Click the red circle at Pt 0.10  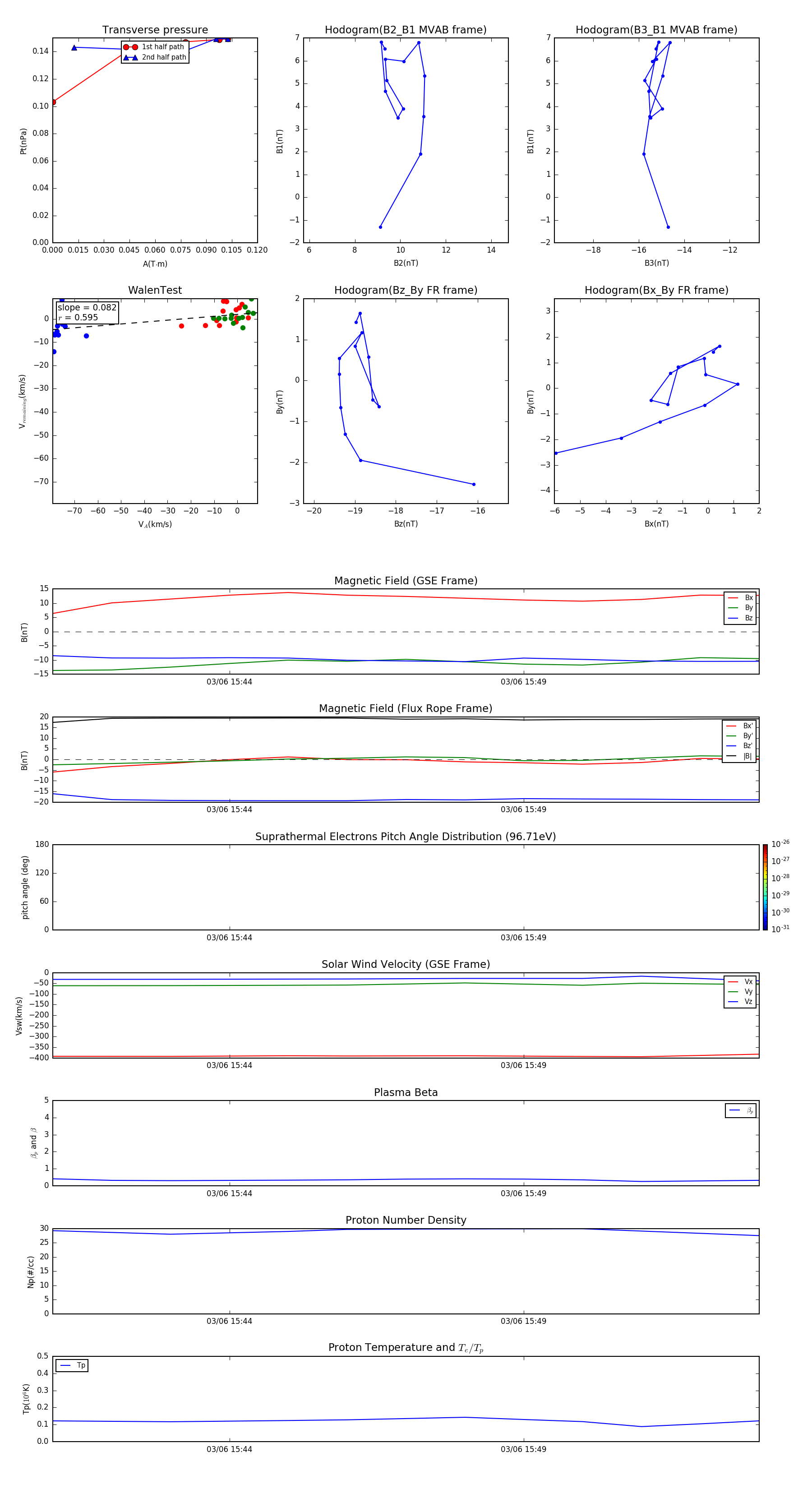pos(53,102)
